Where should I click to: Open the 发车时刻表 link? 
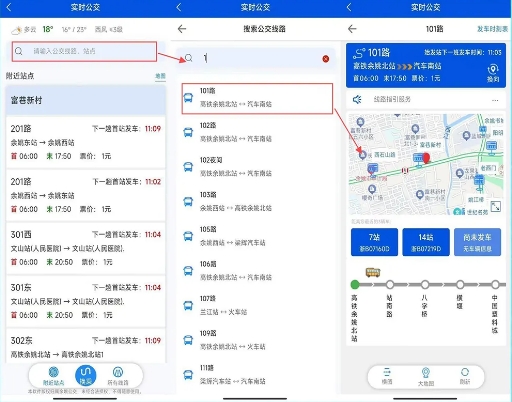[x=492, y=29]
